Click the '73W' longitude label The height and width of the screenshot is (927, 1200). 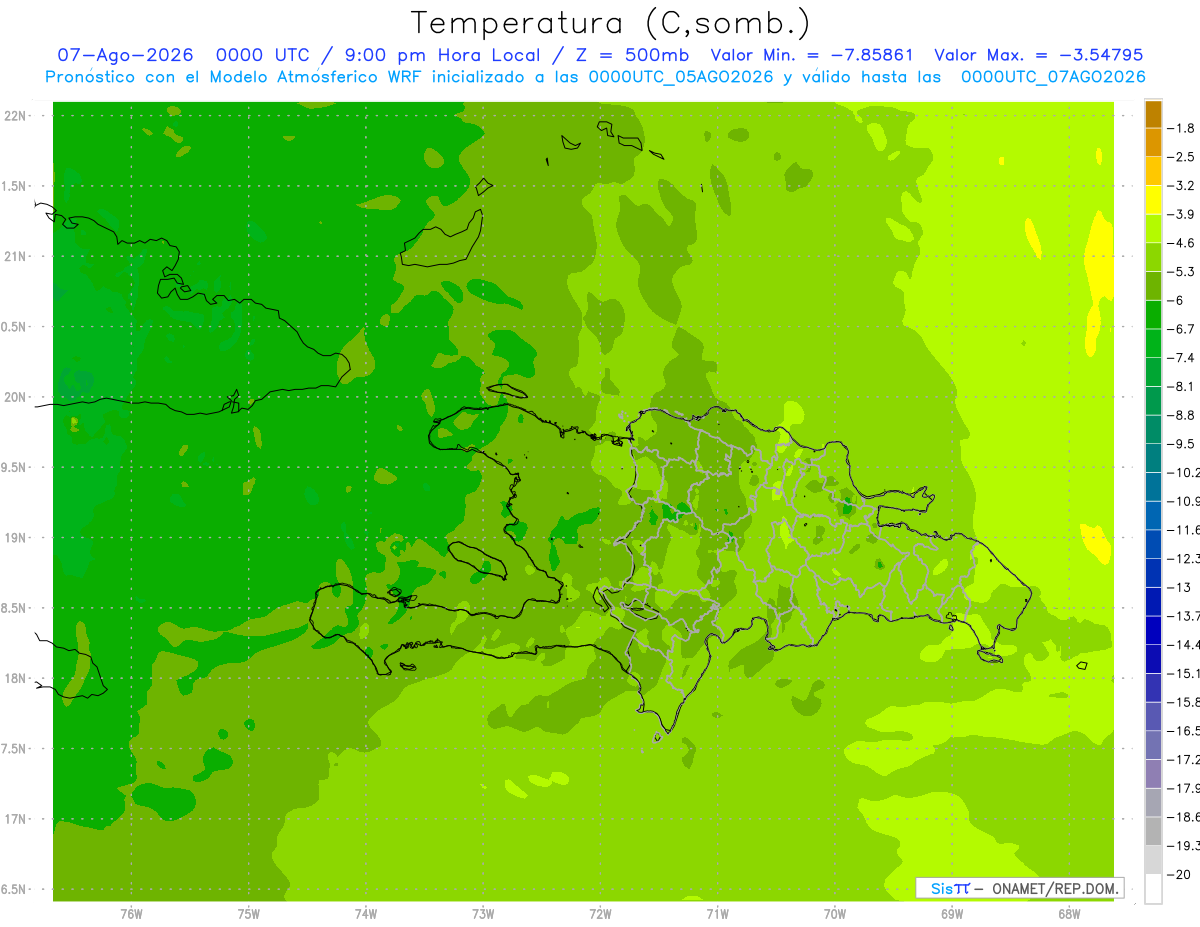coord(482,914)
